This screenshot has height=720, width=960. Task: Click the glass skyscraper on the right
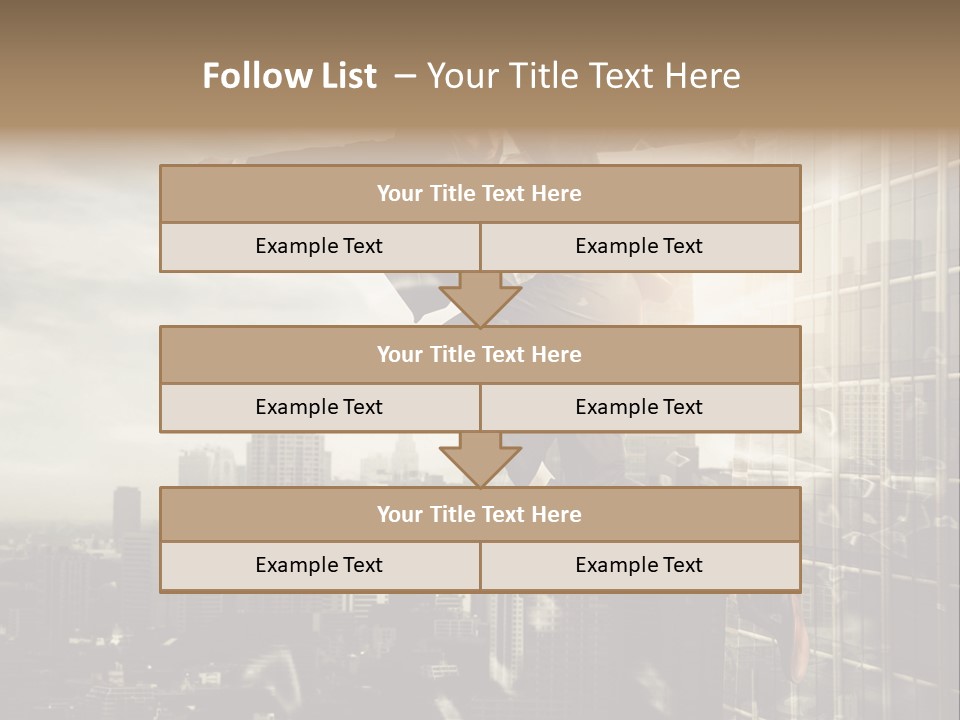pyautogui.click(x=880, y=400)
